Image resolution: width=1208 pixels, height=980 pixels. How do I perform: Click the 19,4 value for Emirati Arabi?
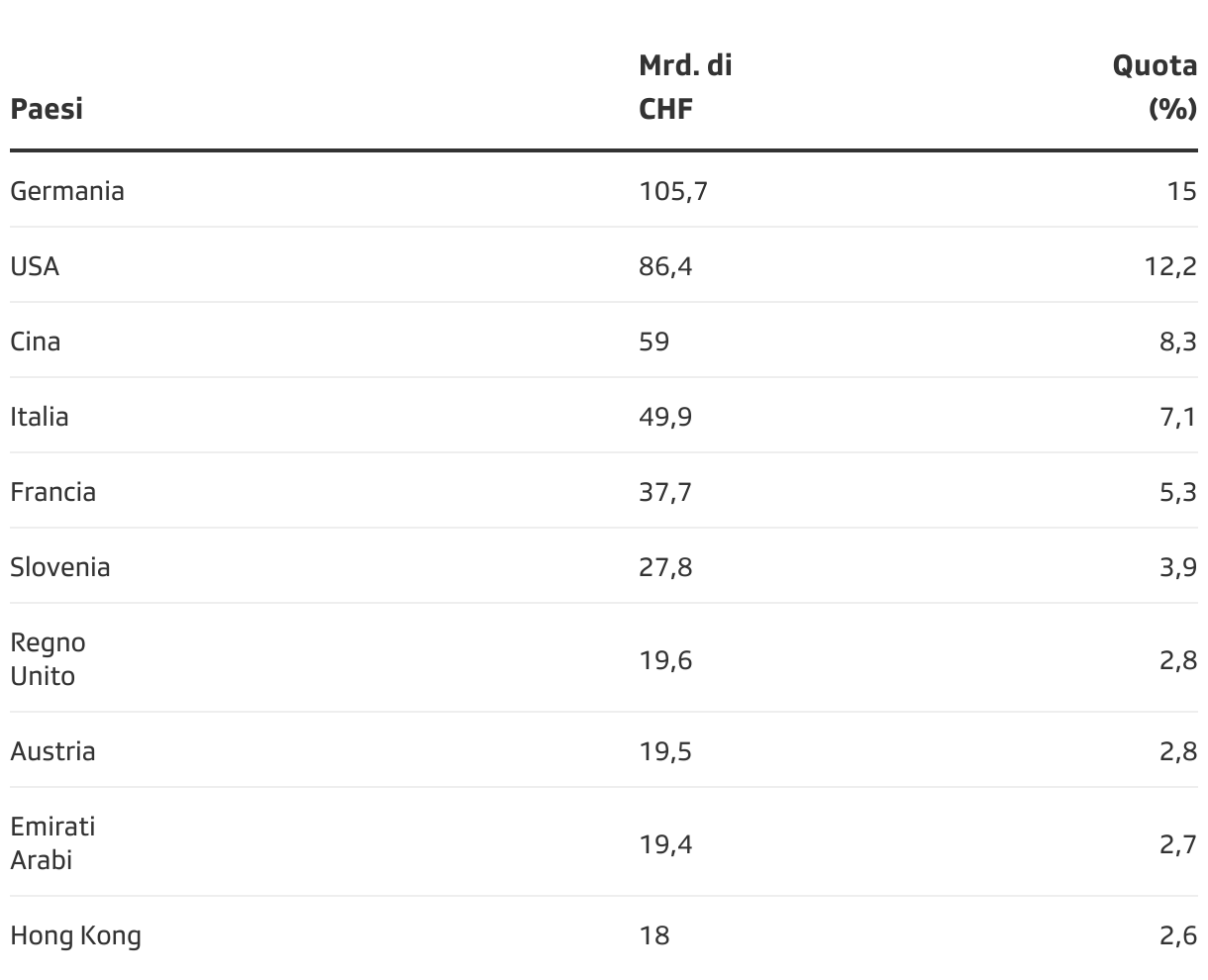pos(665,843)
